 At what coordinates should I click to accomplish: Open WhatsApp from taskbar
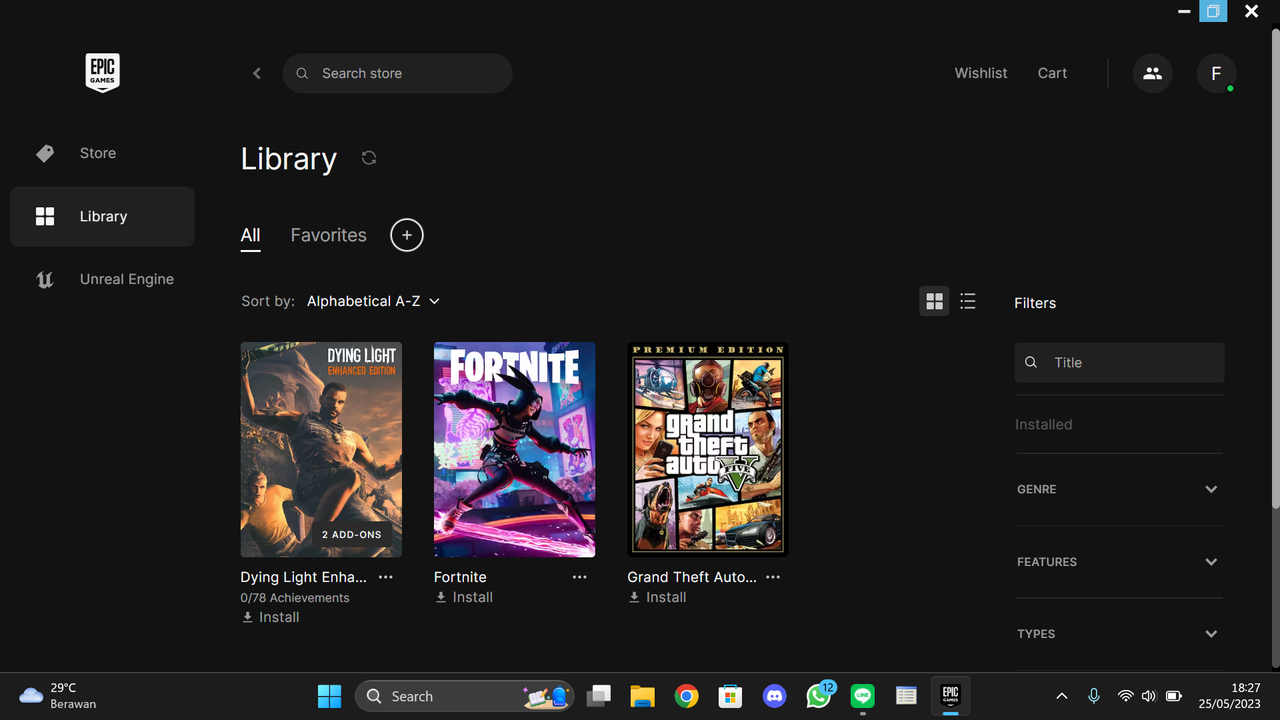(x=818, y=696)
